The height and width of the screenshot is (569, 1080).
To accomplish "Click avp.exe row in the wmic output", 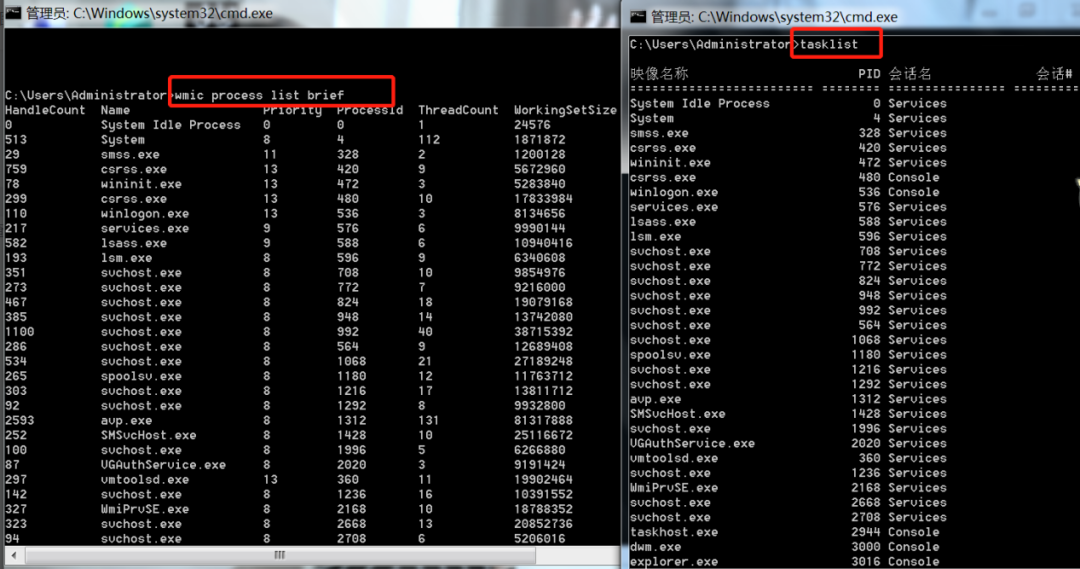I will [129, 420].
